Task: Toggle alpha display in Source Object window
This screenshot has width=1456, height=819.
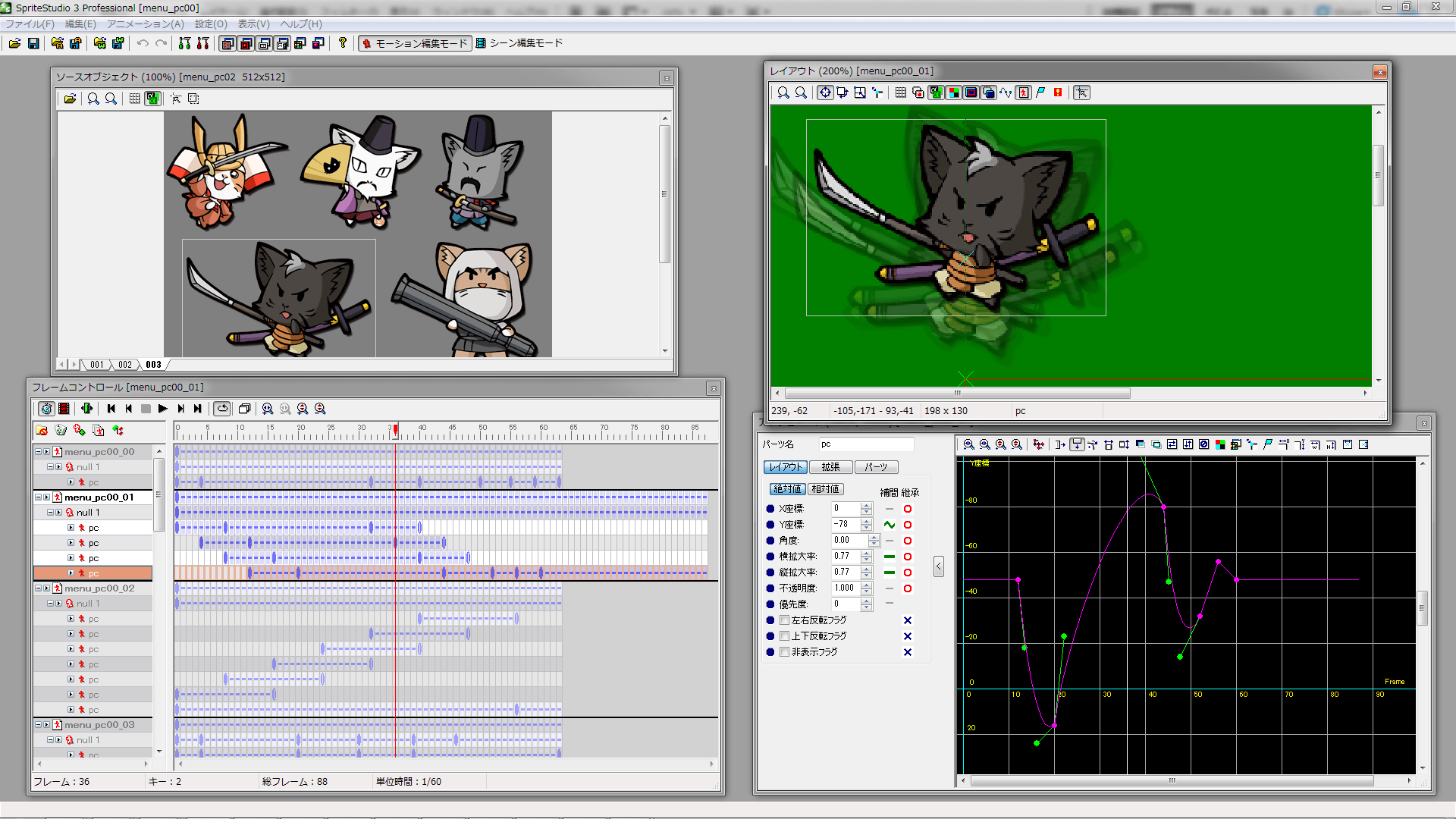Action: tap(153, 99)
